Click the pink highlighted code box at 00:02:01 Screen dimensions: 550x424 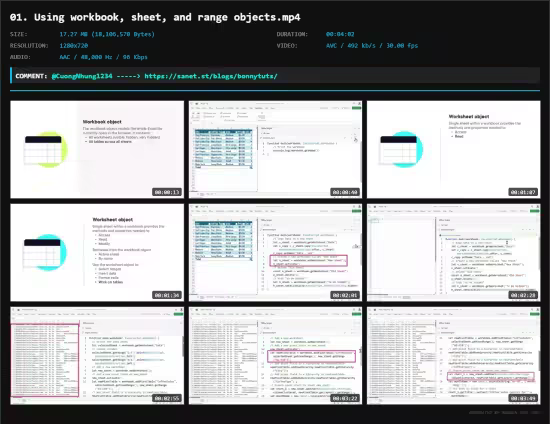308,261
